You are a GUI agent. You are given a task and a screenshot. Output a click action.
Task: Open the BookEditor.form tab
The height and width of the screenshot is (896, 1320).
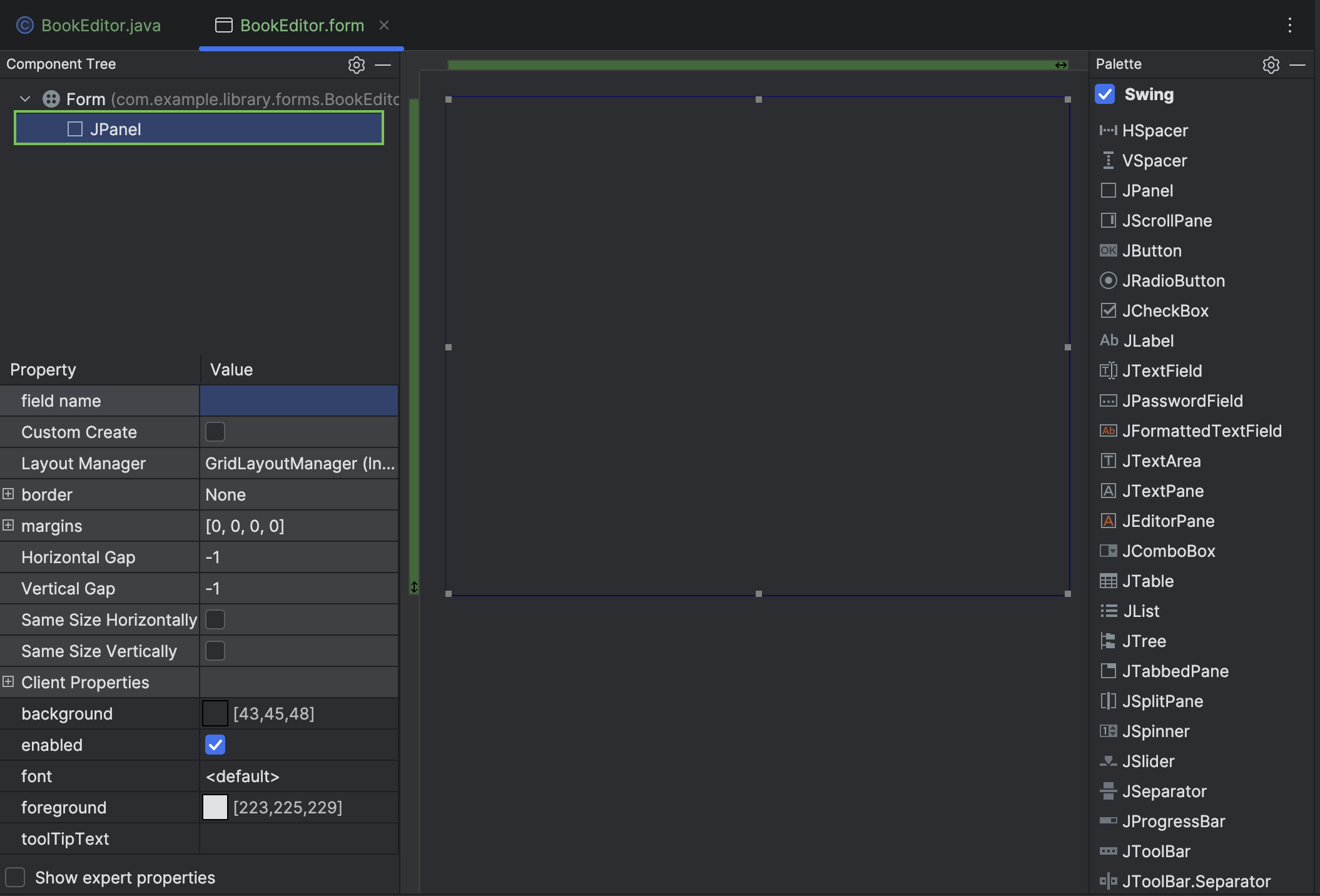302,26
